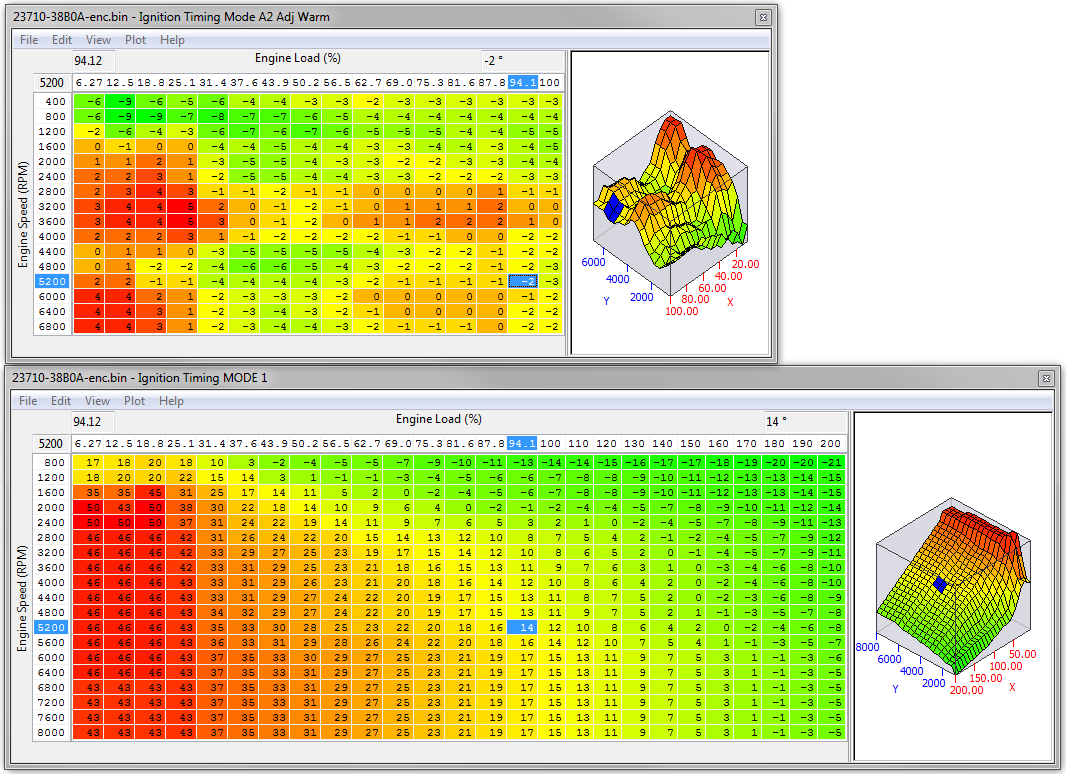
Task: Open Edit menu in A2 Adj Warm window
Action: tap(62, 40)
